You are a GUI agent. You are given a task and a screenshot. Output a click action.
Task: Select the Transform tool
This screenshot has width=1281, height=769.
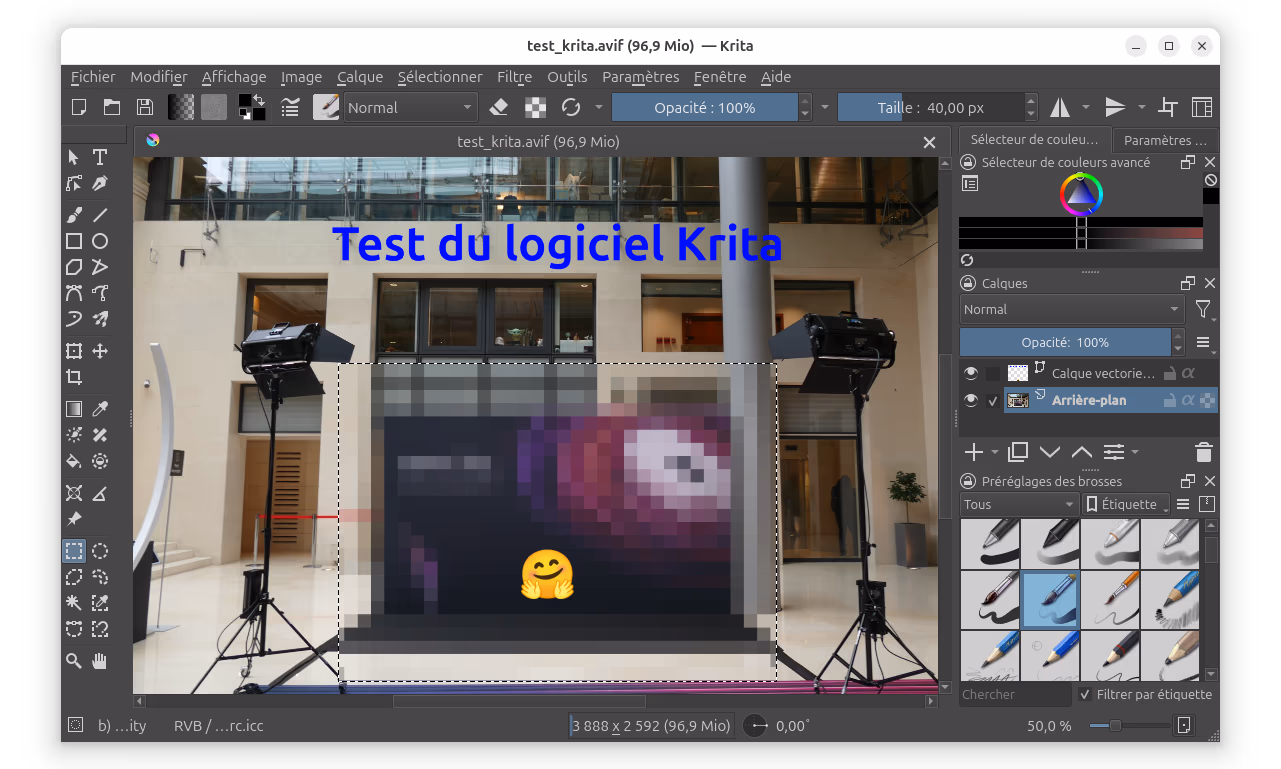[74, 351]
